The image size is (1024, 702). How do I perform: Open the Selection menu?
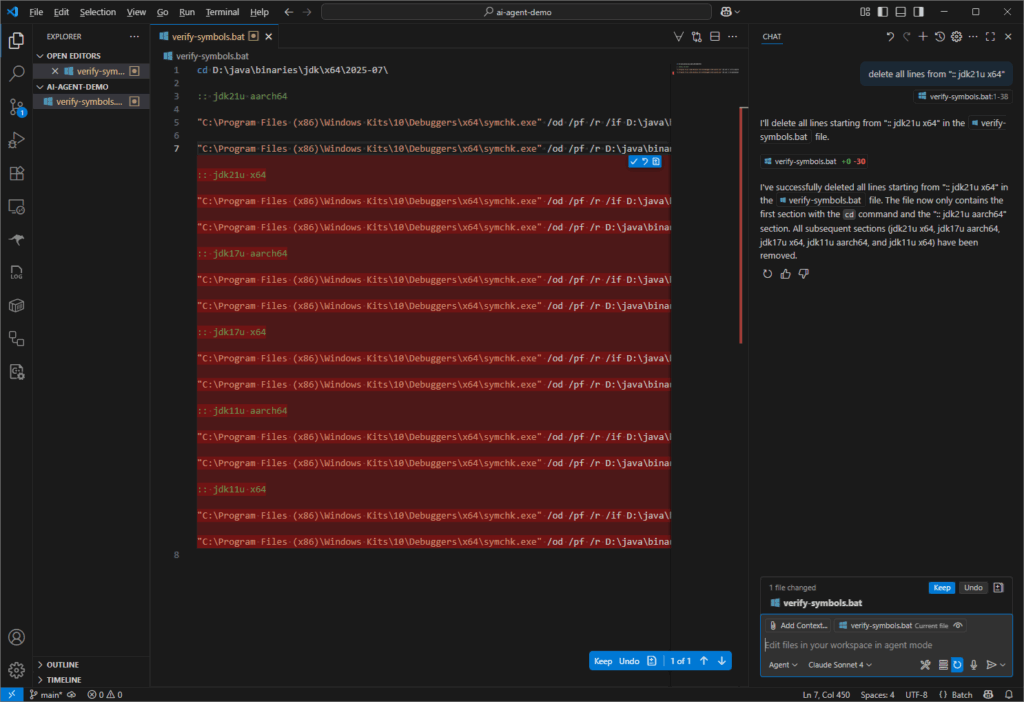click(x=98, y=12)
